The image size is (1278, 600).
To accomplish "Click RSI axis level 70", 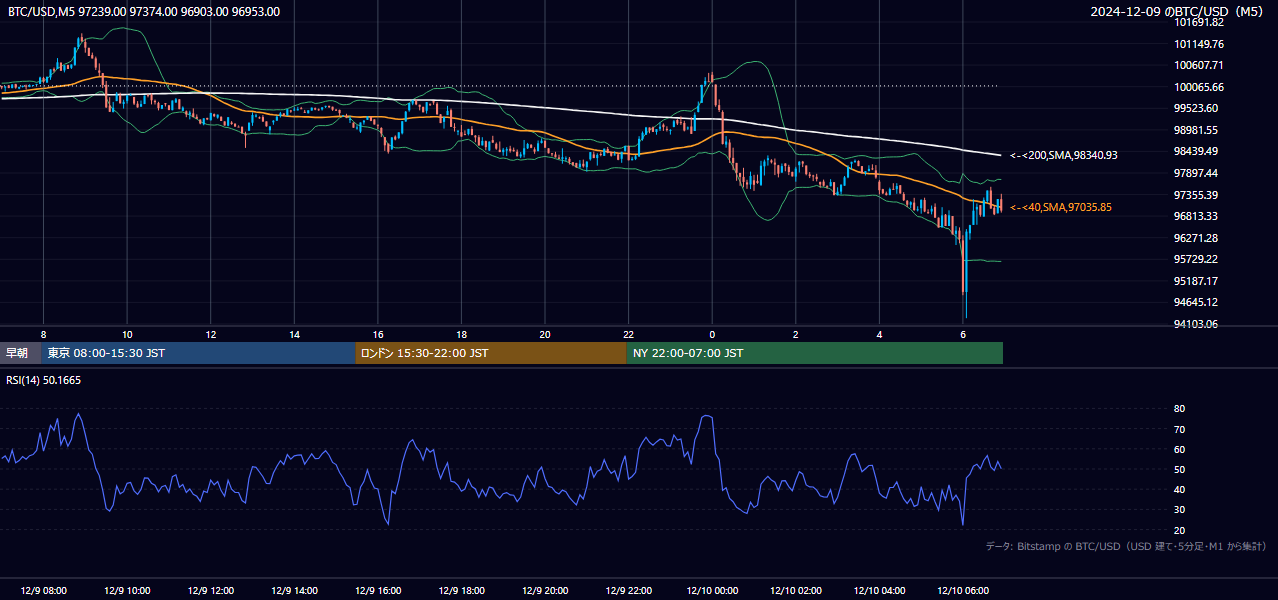I will point(1180,429).
